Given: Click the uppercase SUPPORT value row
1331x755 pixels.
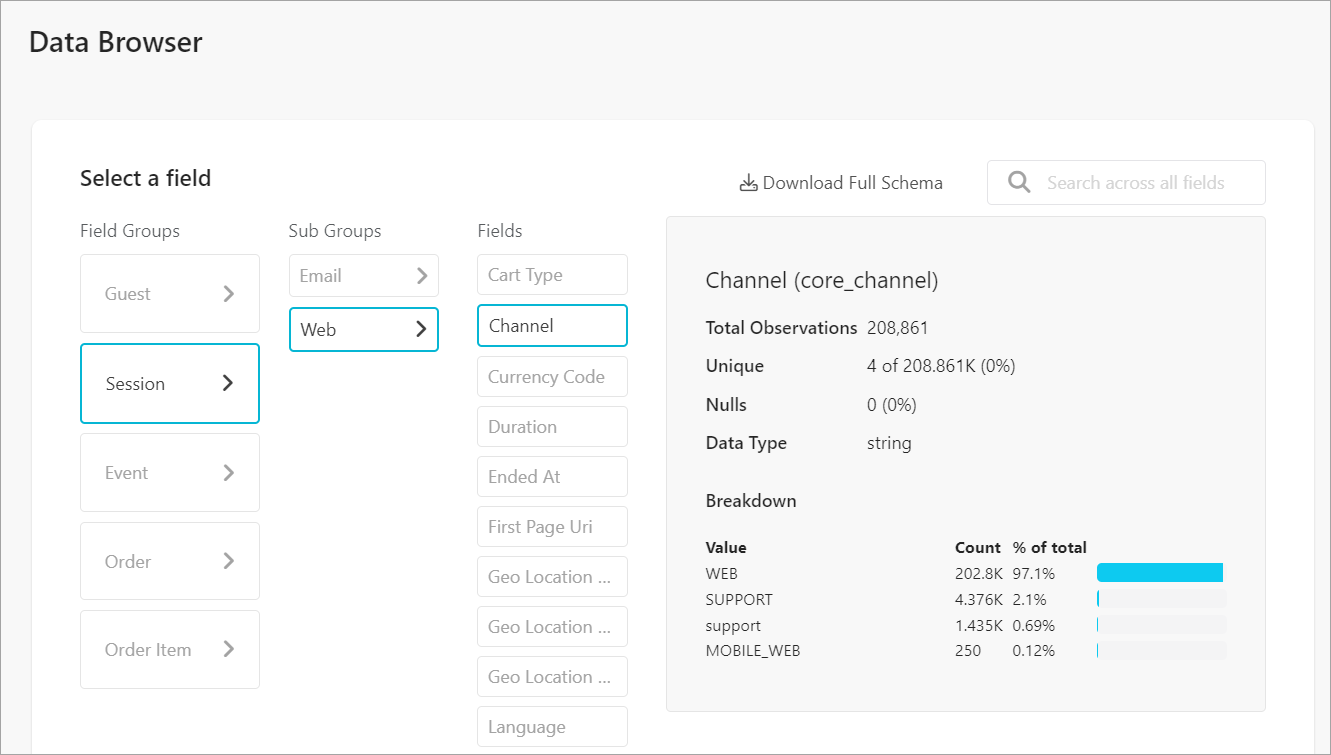Looking at the screenshot, I should coord(739,600).
